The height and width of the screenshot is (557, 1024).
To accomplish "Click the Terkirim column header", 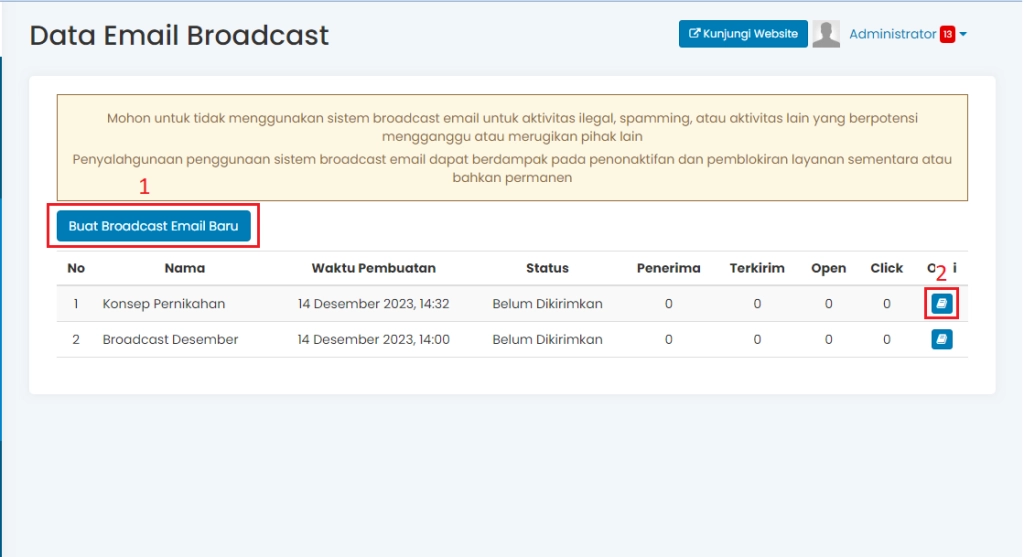I will tap(757, 268).
